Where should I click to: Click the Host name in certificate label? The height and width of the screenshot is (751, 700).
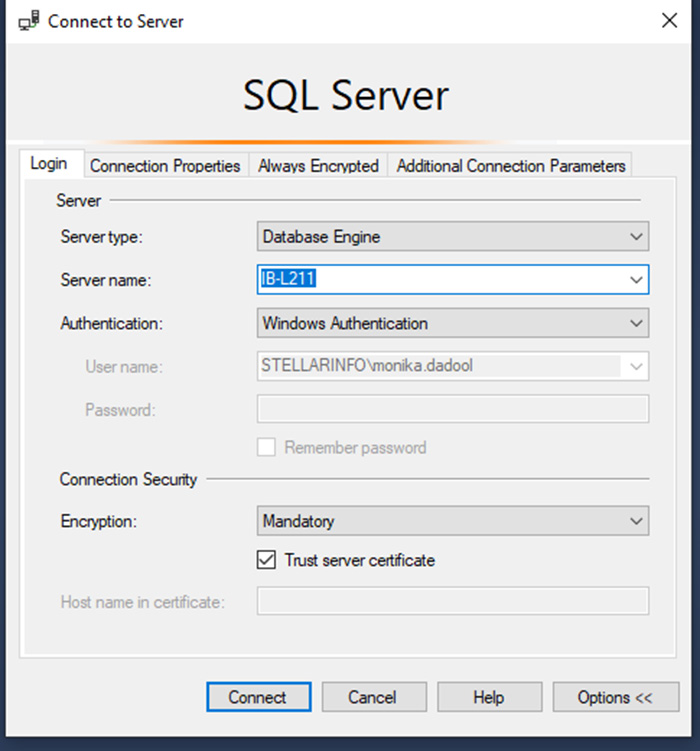point(143,602)
